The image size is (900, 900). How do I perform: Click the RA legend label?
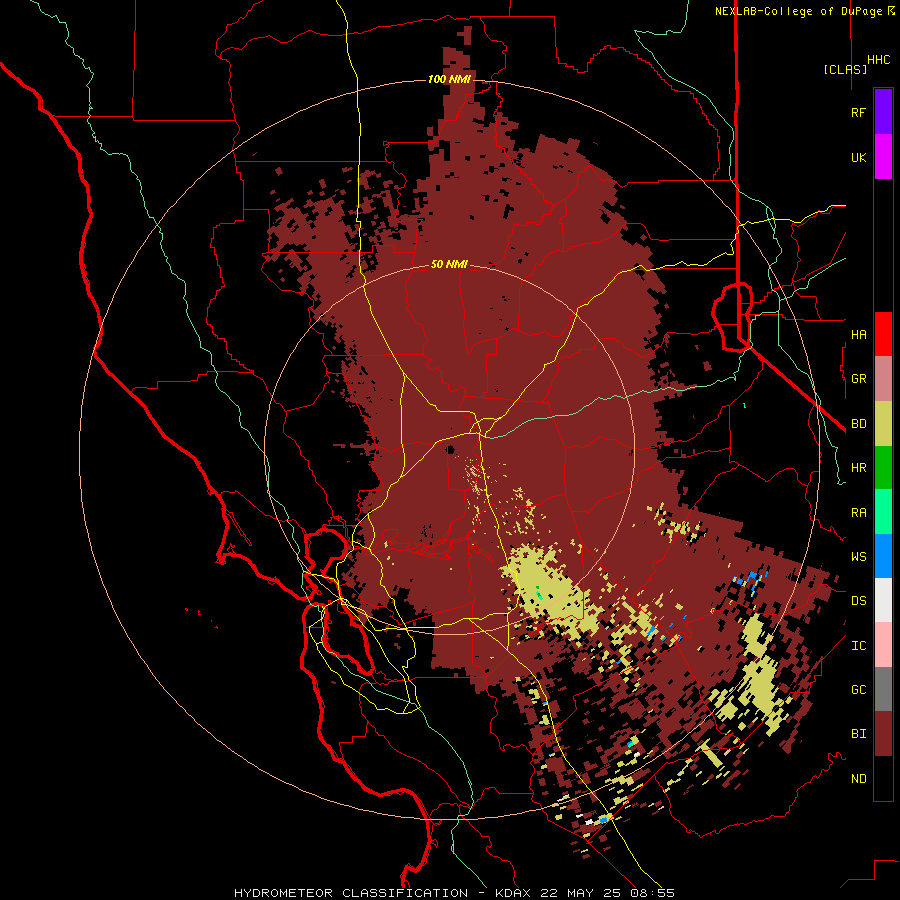[x=858, y=513]
